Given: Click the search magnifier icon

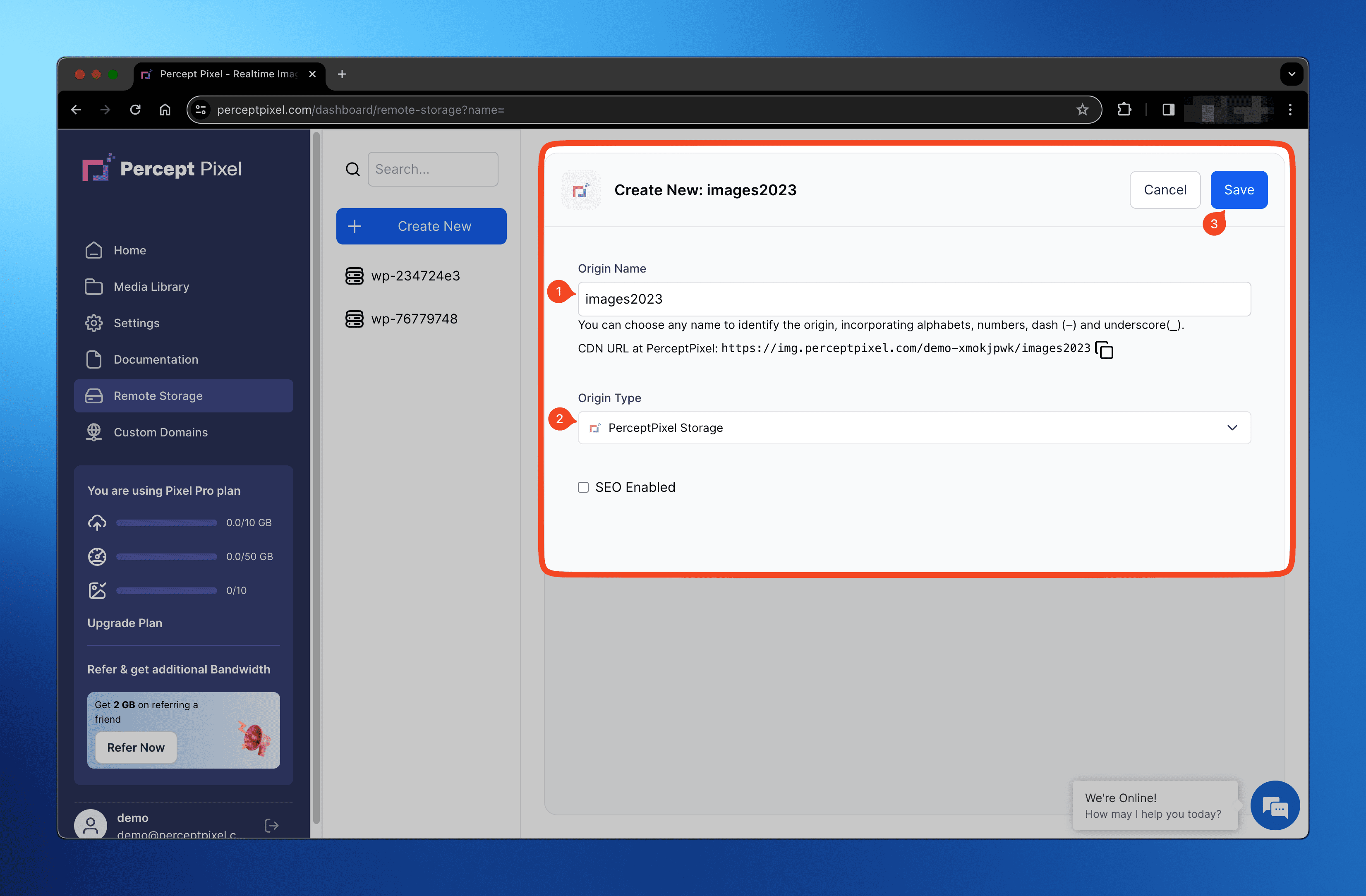Looking at the screenshot, I should [x=352, y=169].
